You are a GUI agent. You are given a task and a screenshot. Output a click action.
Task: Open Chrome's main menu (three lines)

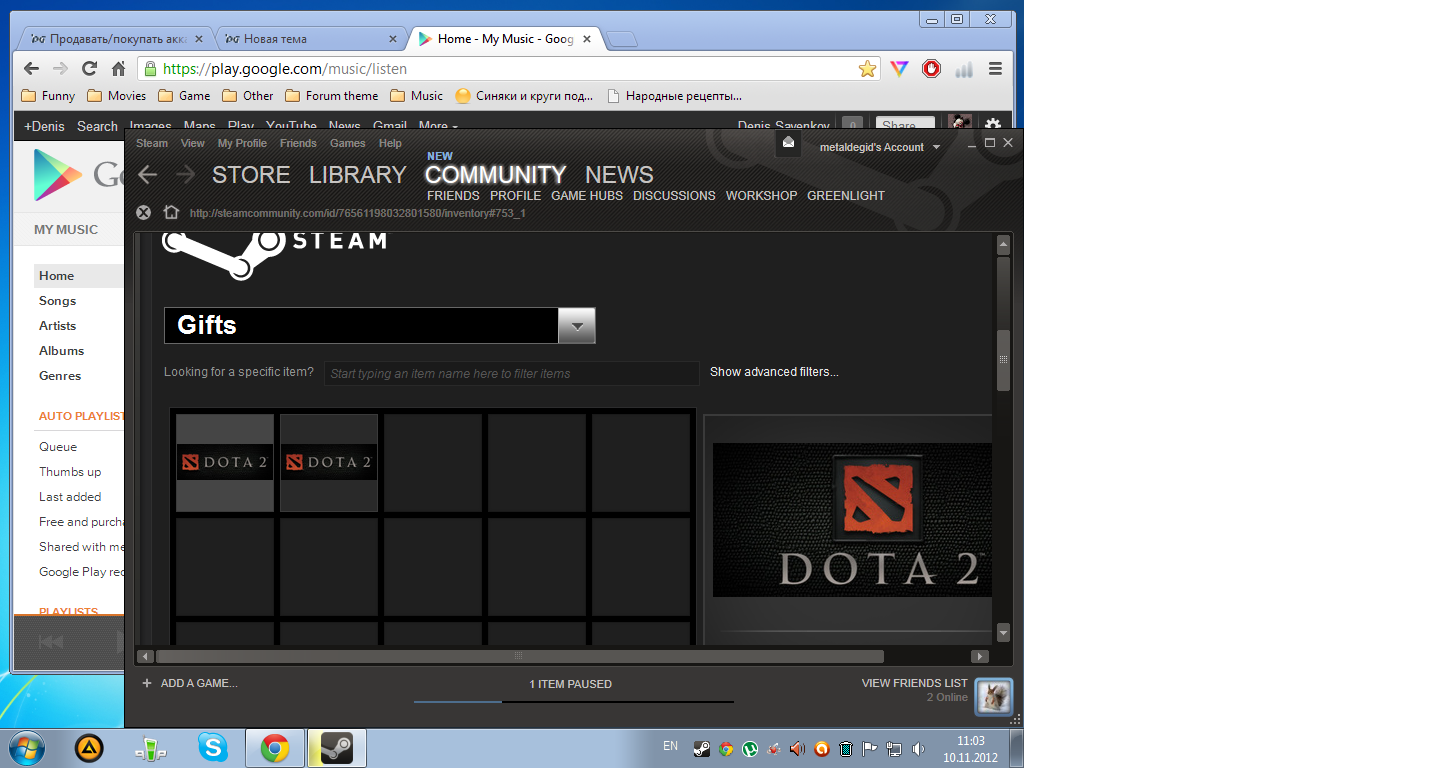point(995,69)
